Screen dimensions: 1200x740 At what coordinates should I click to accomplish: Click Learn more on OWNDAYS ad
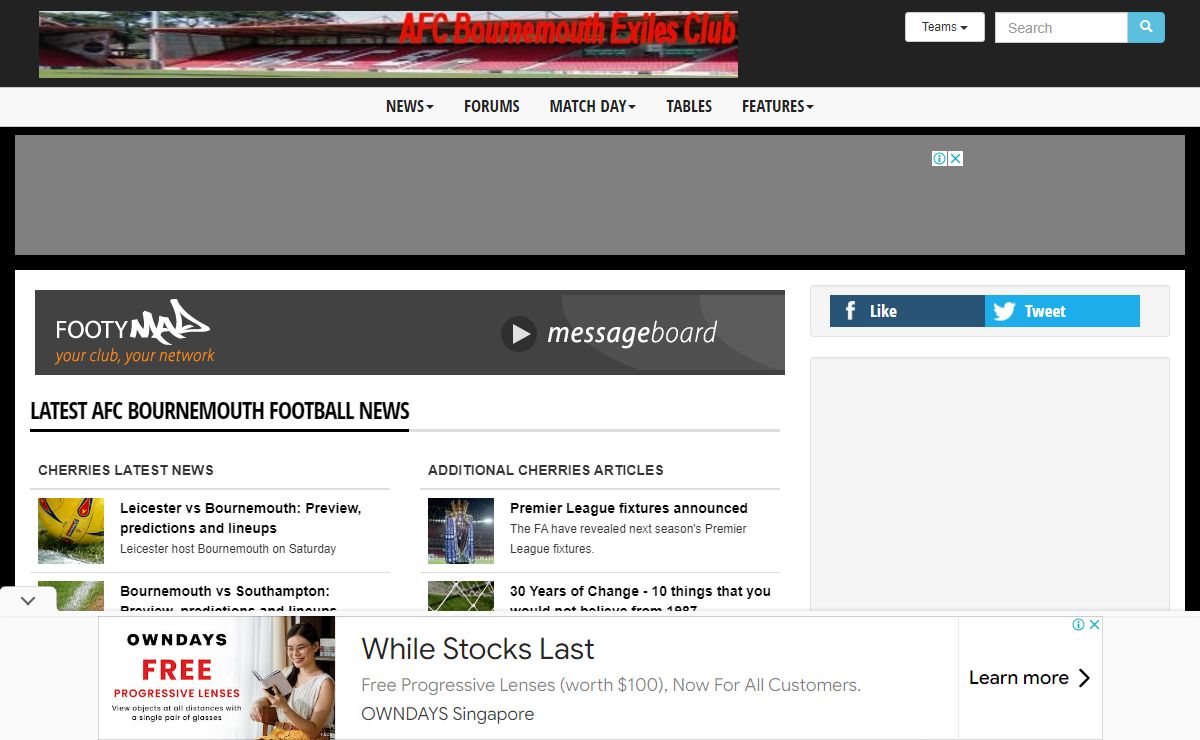[x=1030, y=678]
